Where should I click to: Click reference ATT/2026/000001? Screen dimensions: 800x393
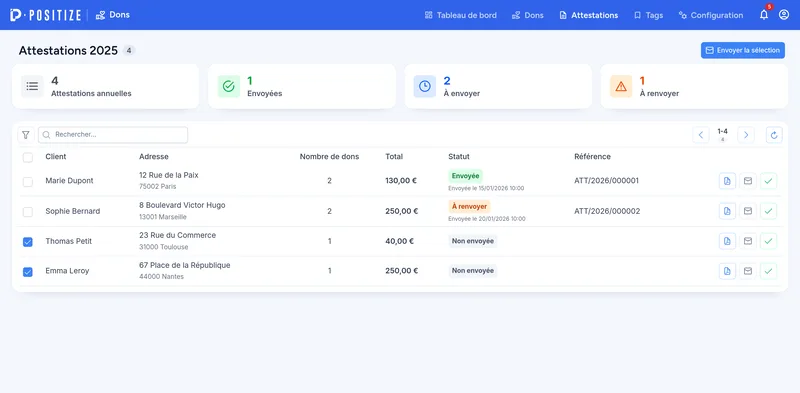coord(607,181)
